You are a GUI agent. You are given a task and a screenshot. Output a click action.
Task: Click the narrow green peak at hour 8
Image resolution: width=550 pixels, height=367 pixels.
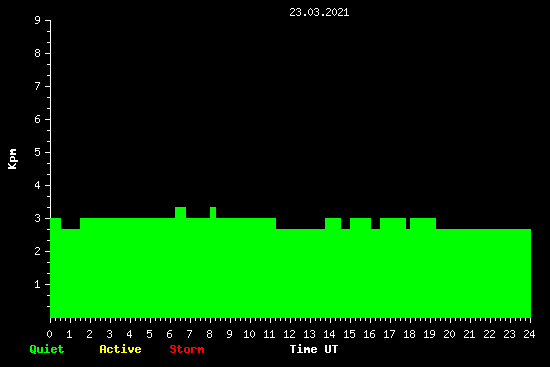pos(213,213)
